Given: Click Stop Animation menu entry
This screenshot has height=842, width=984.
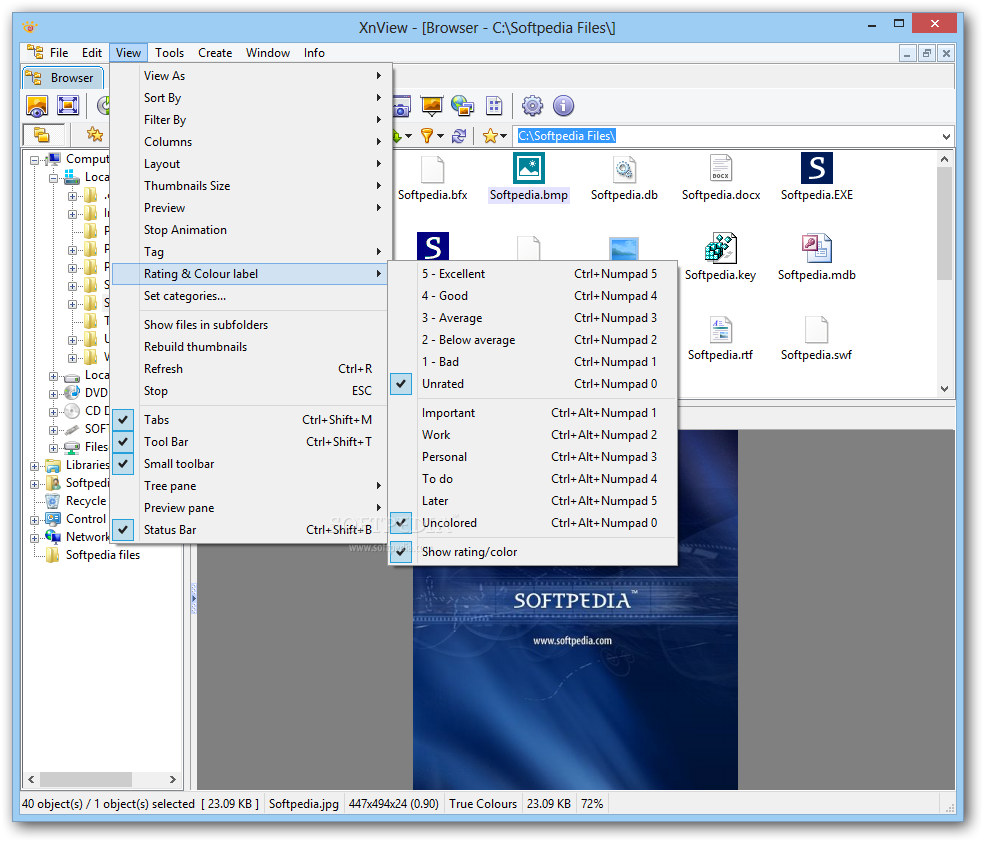Looking at the screenshot, I should [x=250, y=230].
